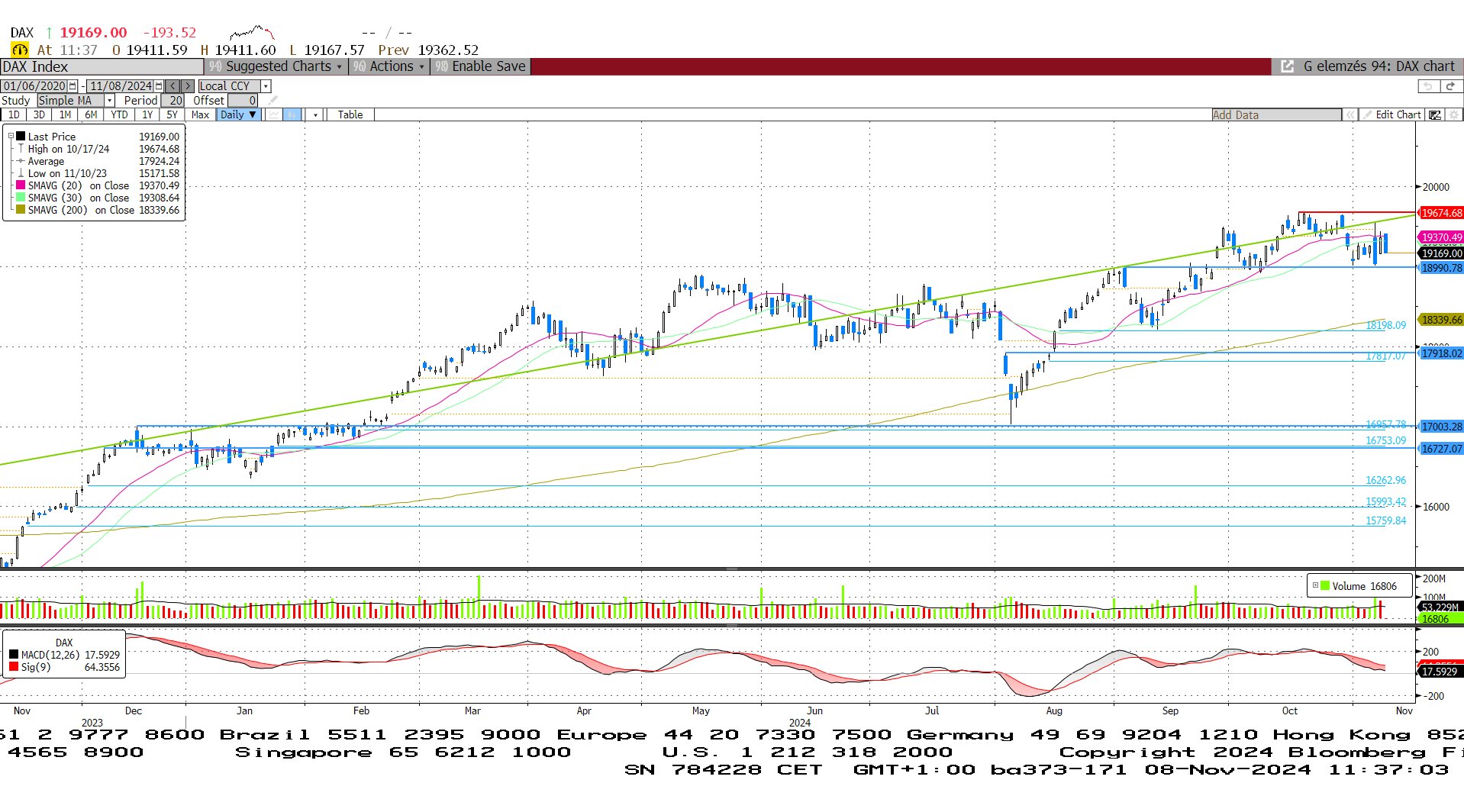
Task: Select the Max range tab
Action: point(200,114)
